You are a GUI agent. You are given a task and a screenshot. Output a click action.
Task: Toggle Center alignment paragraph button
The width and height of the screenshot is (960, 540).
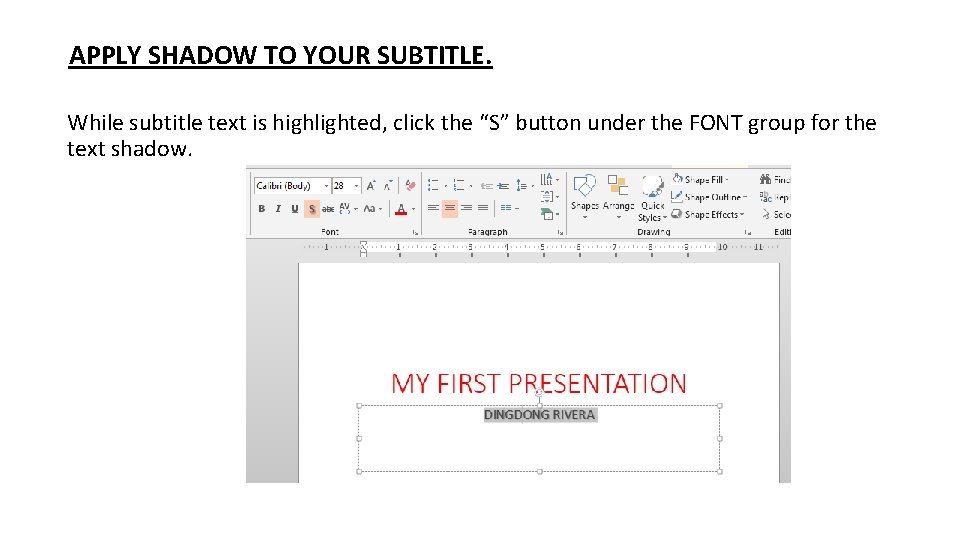(x=449, y=209)
